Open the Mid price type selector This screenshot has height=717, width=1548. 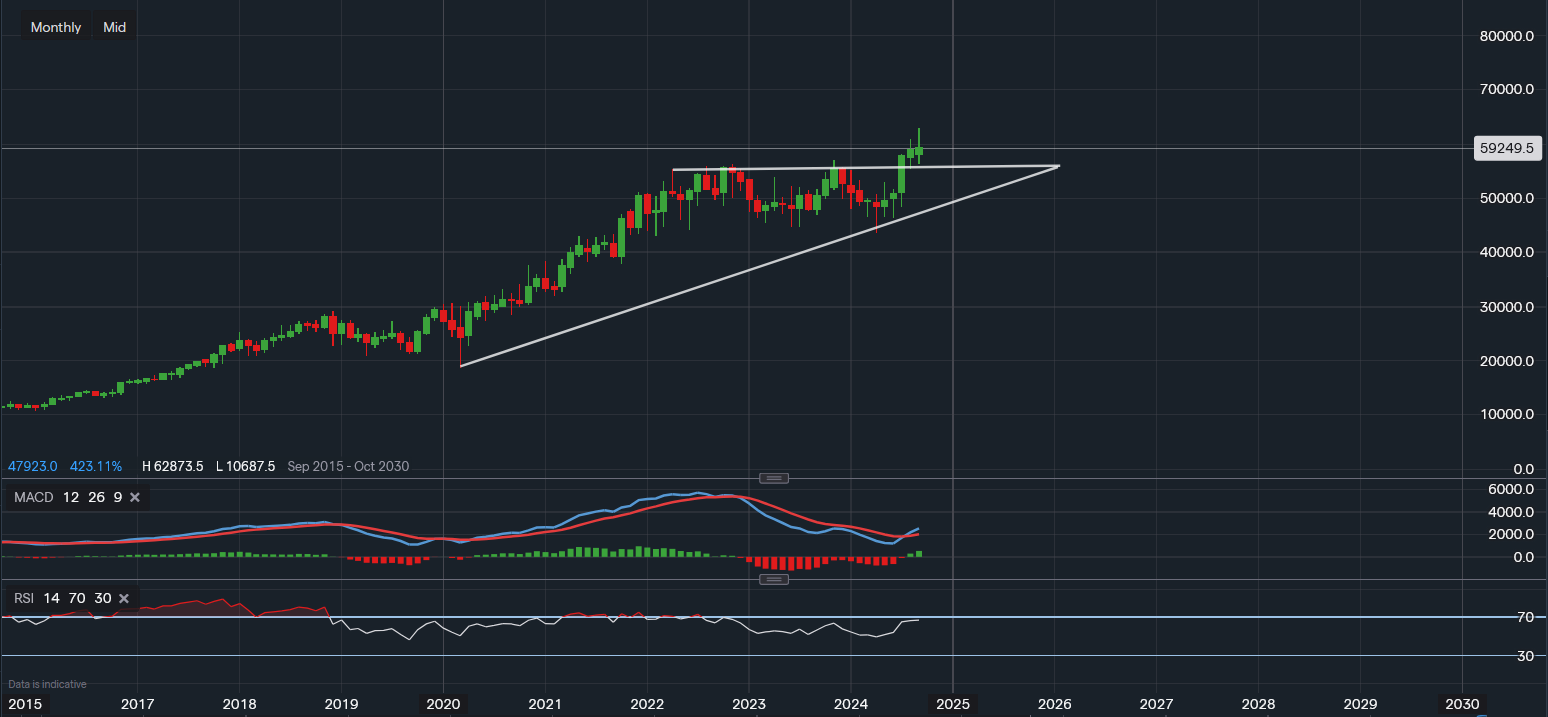pyautogui.click(x=115, y=27)
